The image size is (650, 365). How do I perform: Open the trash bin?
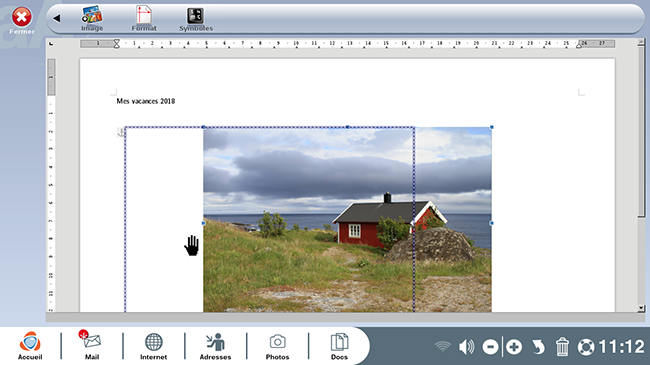562,347
